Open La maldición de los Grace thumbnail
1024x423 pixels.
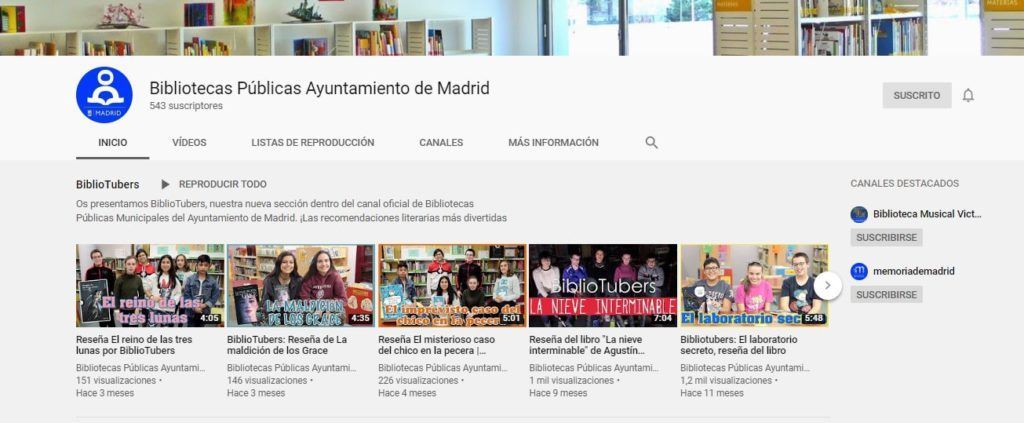tap(301, 285)
